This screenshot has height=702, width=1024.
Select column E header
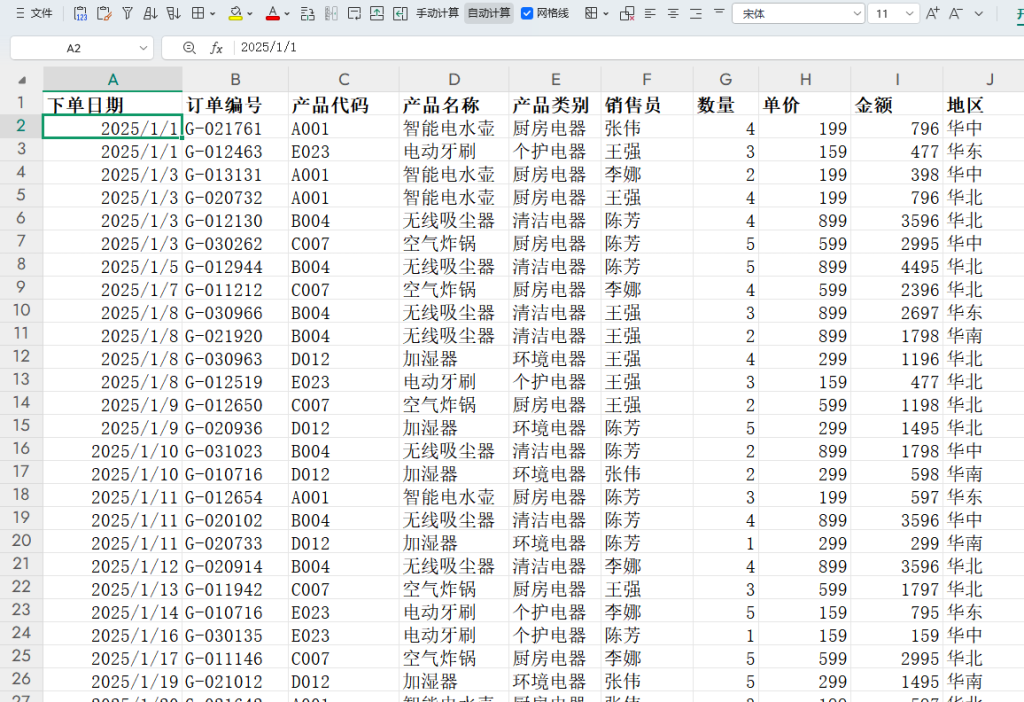click(x=555, y=79)
